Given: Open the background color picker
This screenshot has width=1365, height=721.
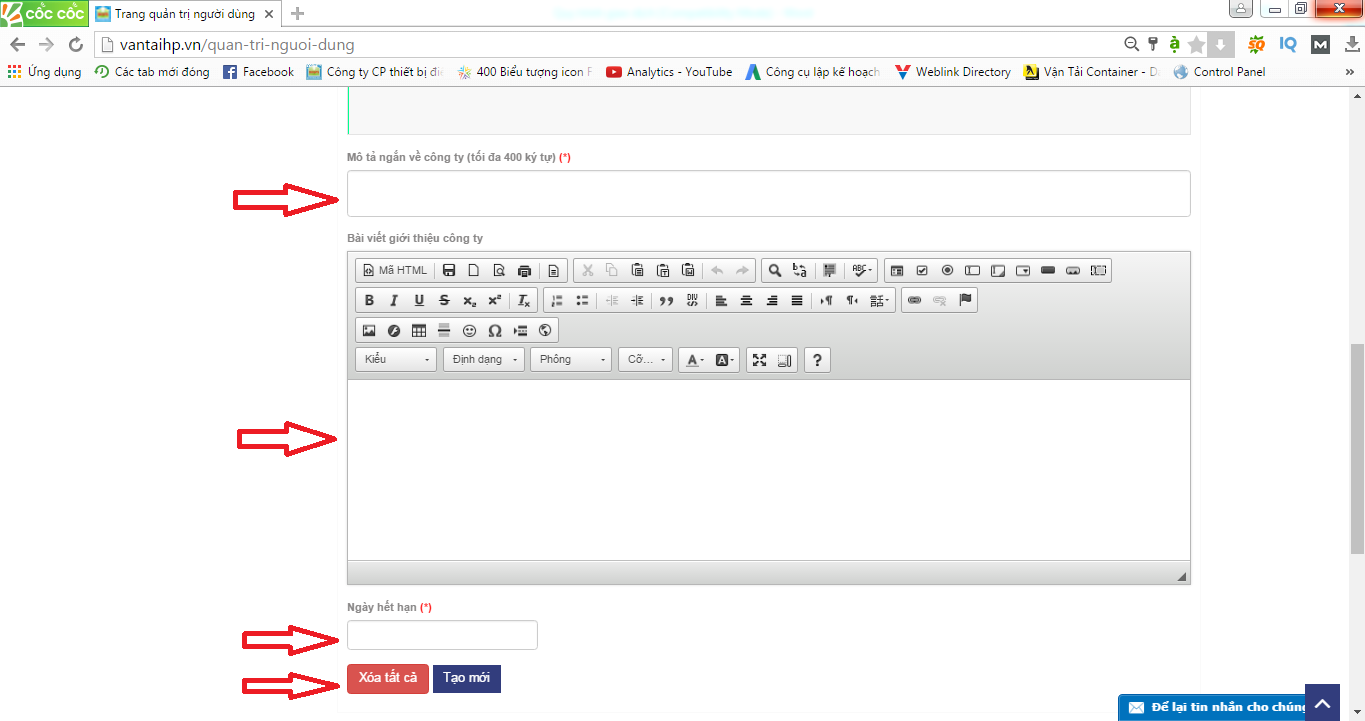Looking at the screenshot, I should [725, 360].
